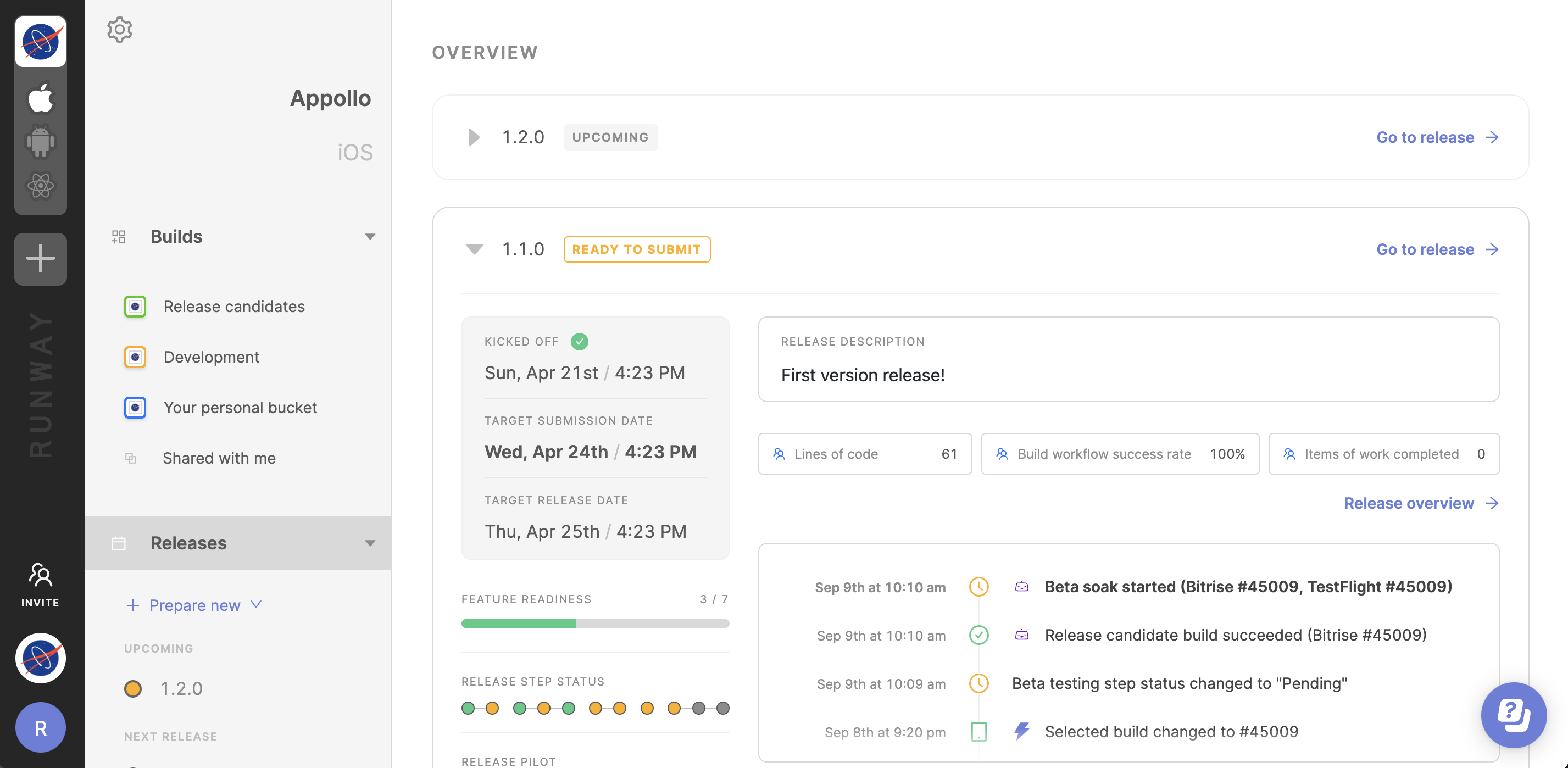The image size is (1568, 768).
Task: Open the help chat bubble
Action: coord(1513,715)
